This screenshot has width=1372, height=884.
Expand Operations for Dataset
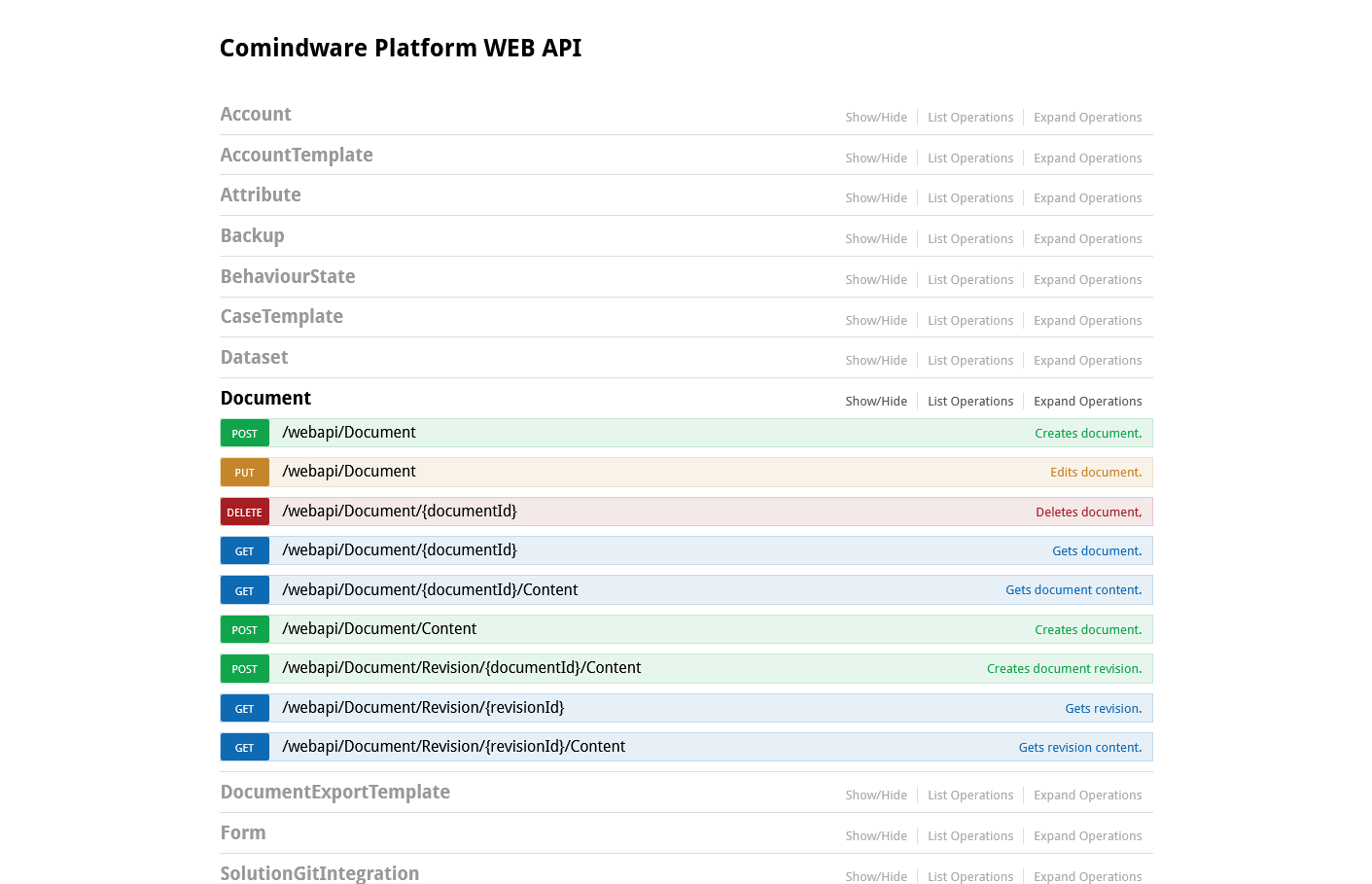pos(1088,361)
